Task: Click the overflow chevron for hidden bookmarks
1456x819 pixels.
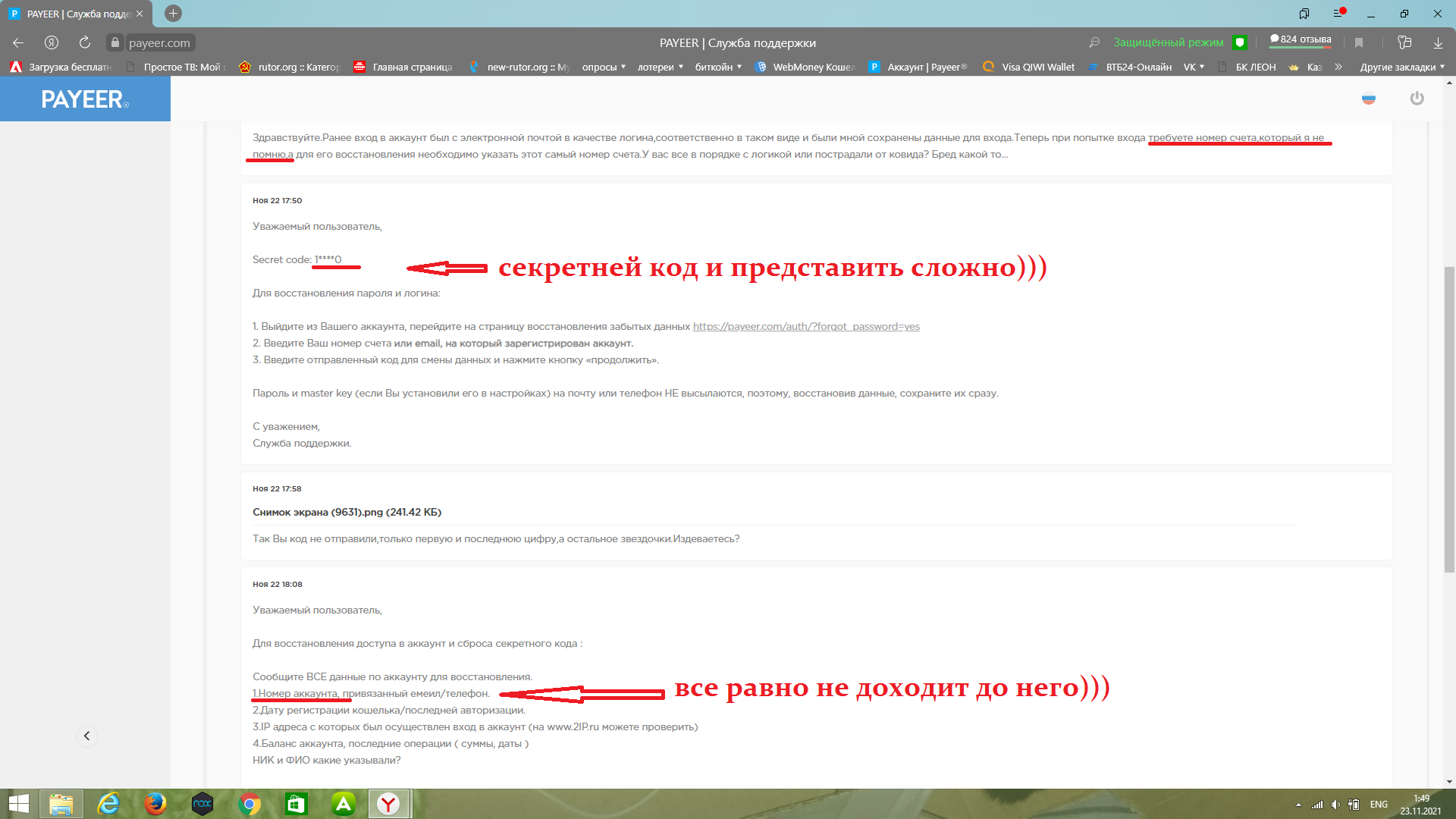Action: (x=1338, y=67)
